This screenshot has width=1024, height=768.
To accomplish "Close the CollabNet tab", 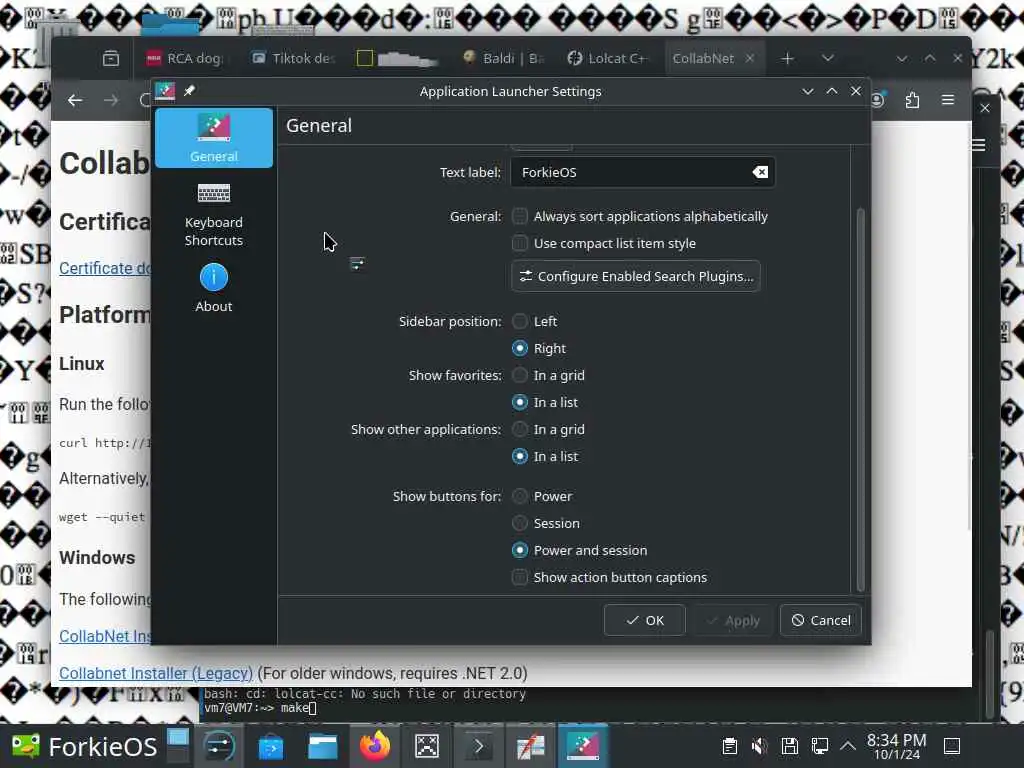I will click(750, 59).
